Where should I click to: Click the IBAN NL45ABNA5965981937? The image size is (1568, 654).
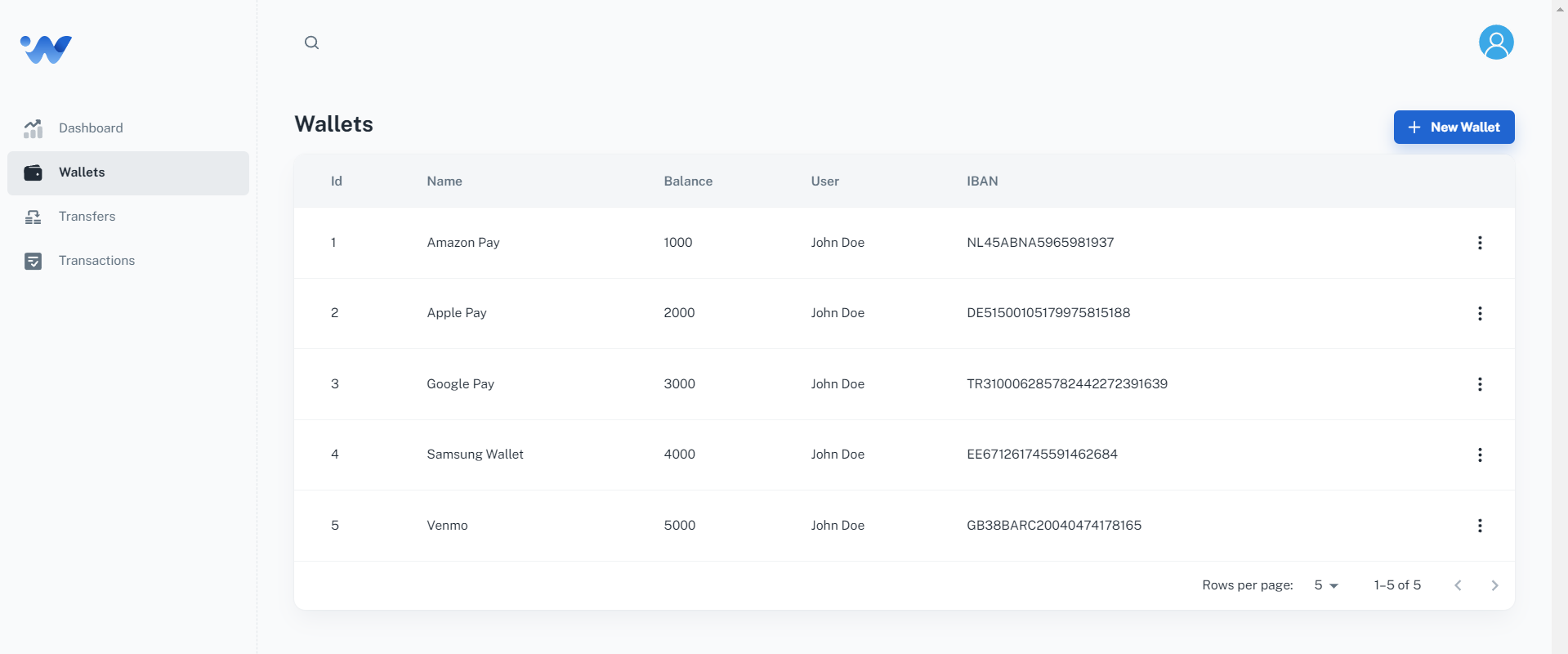1040,243
